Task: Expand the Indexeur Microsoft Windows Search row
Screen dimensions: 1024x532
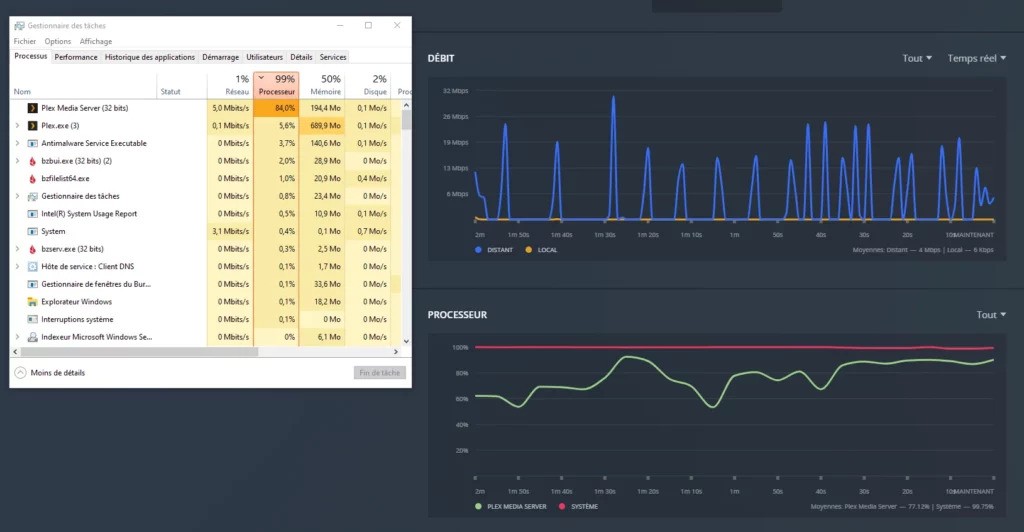Action: click(18, 337)
